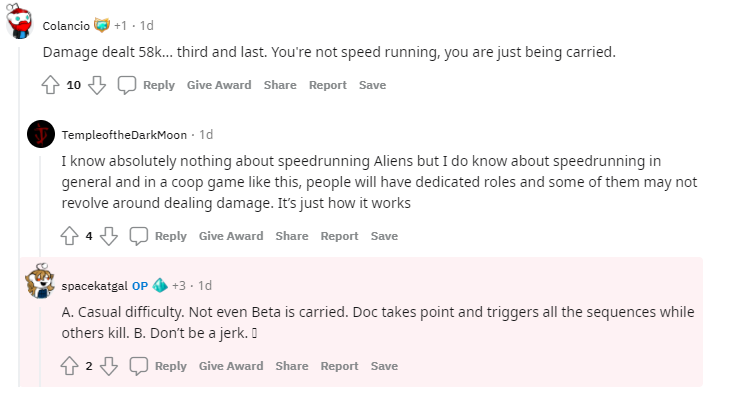Click the gem award icon next to spacekatgal

pyautogui.click(x=160, y=285)
